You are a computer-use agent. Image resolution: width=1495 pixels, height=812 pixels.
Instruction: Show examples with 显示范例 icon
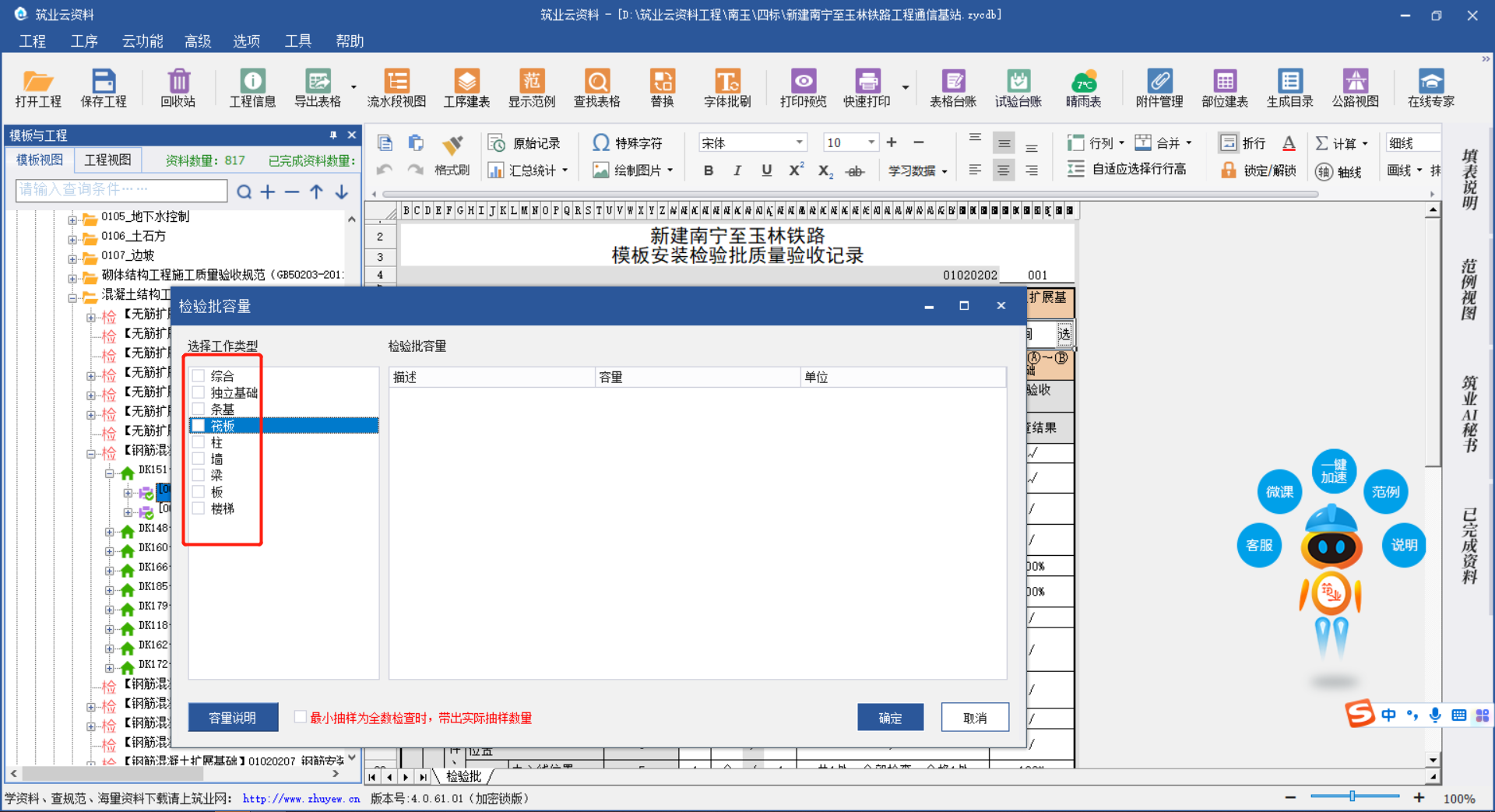click(x=532, y=87)
